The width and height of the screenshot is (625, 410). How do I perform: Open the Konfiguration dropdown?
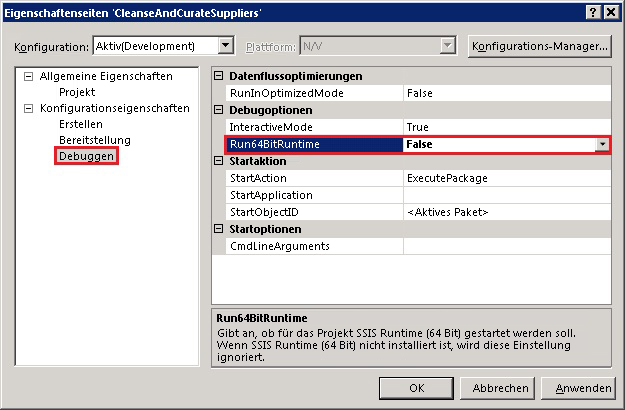coord(226,46)
